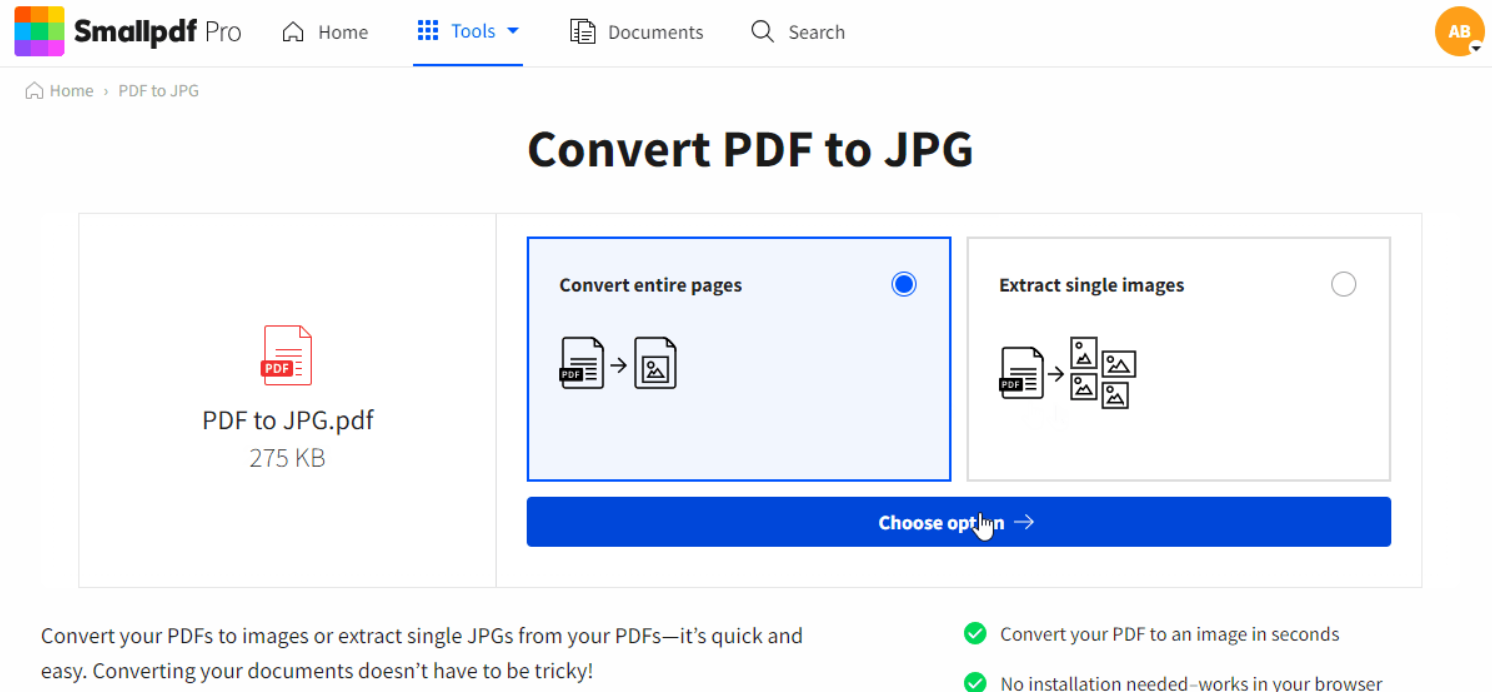The height and width of the screenshot is (692, 1492).
Task: Click the red PDF file icon
Action: coord(287,355)
